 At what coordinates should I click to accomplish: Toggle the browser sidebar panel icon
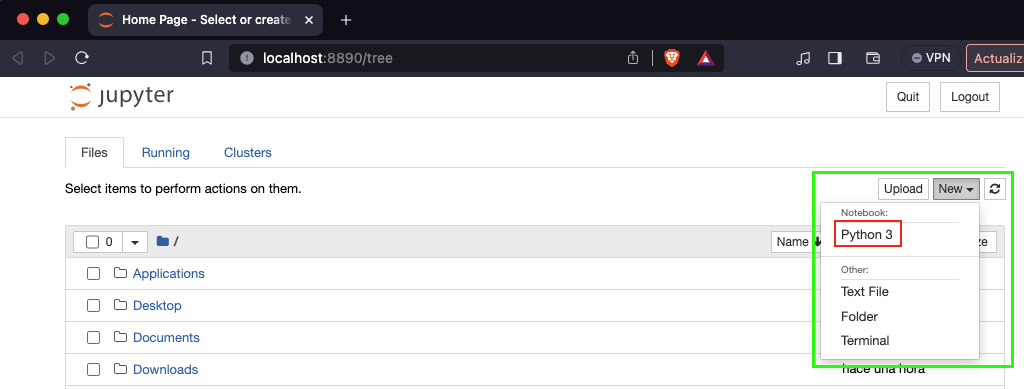point(835,58)
